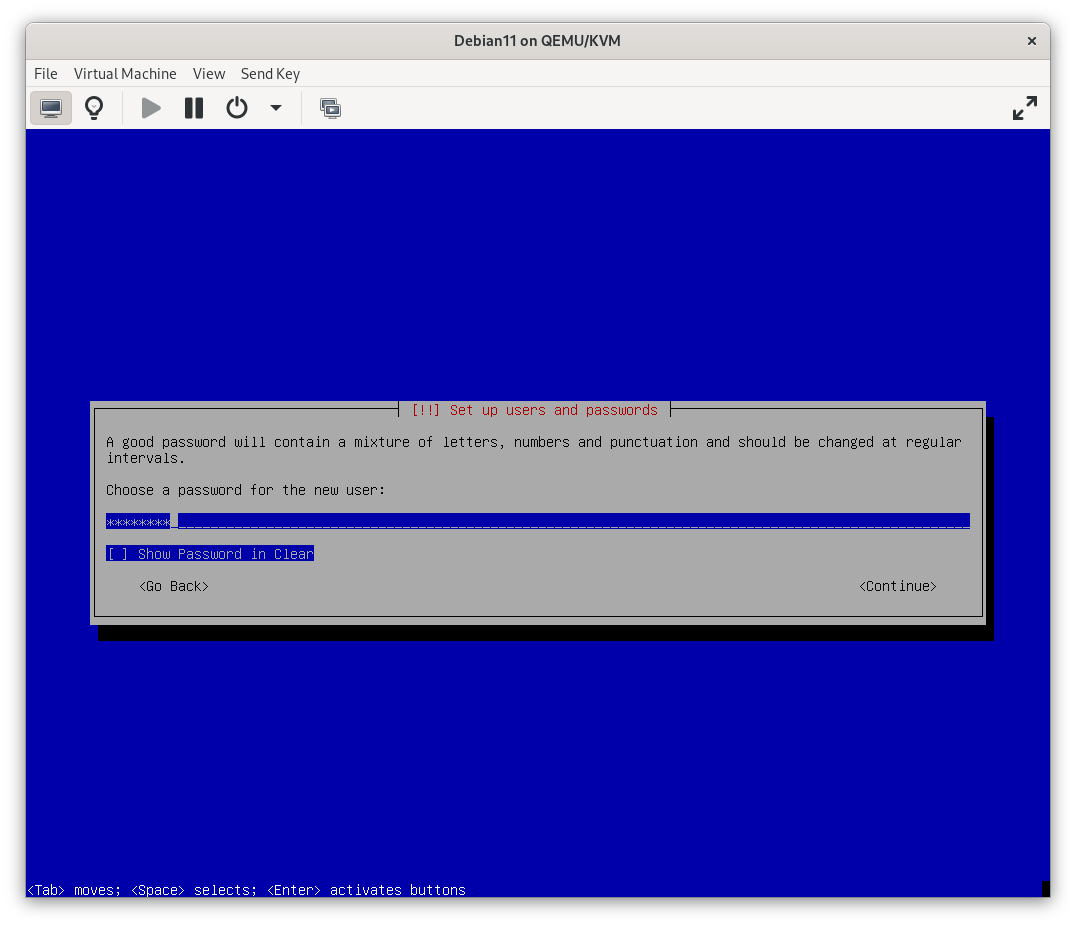Open the File menu
This screenshot has height=926, width=1076.
tap(46, 74)
